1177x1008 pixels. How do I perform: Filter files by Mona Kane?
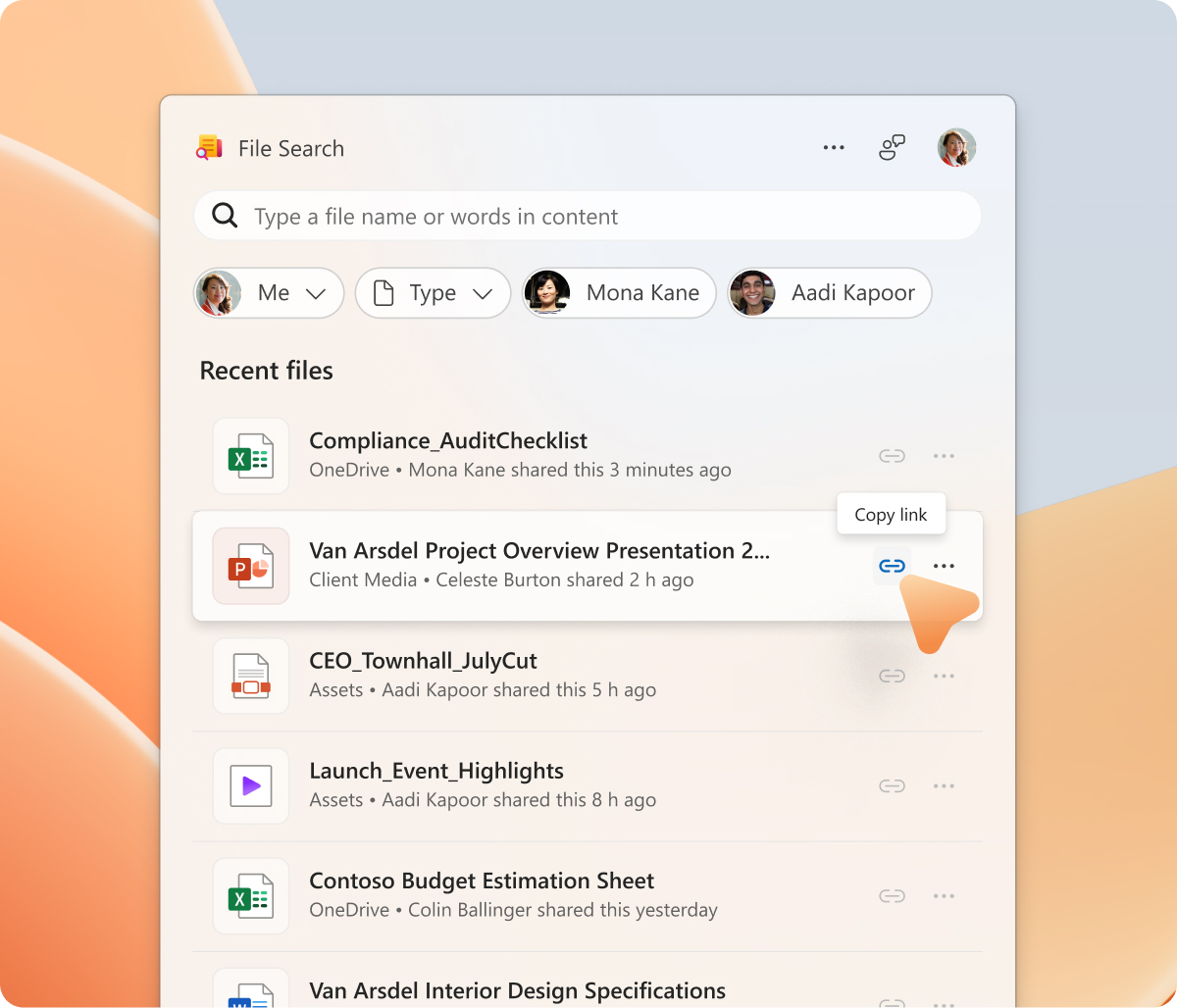[x=619, y=293]
